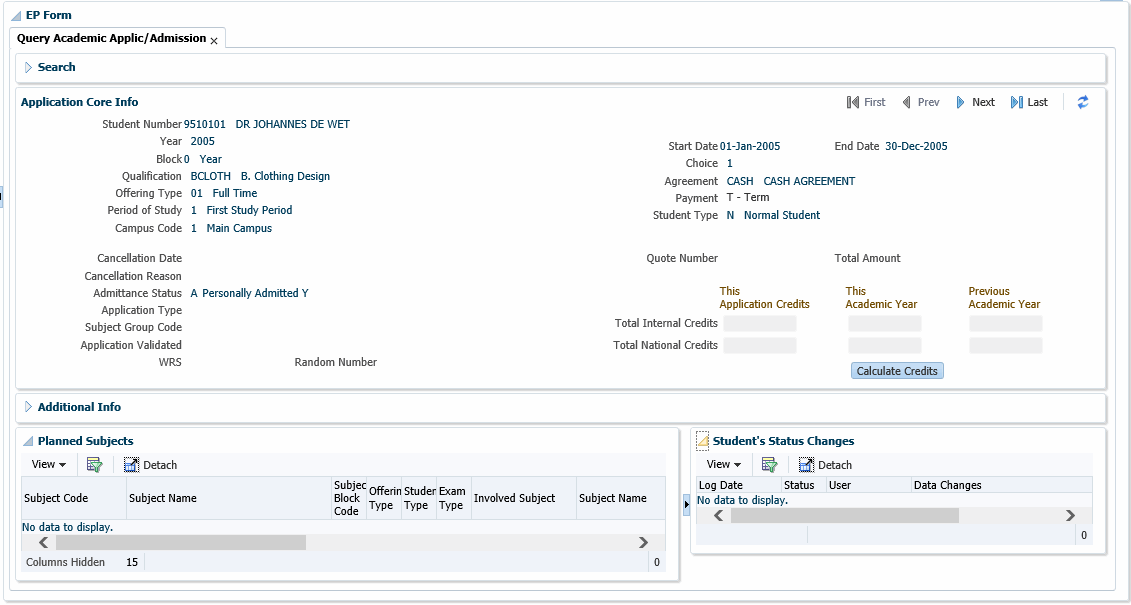Open the View menu in Student's Status Changes
Viewport: 1131px width, 605px height.
click(723, 464)
